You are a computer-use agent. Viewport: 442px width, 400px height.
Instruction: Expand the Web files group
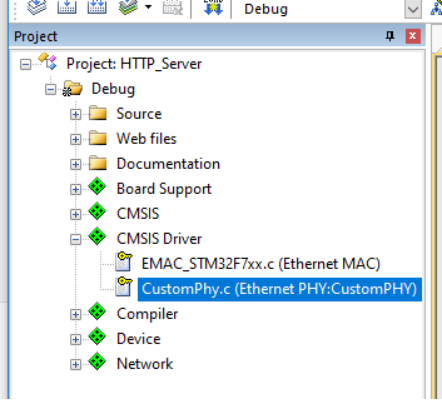[x=76, y=139]
